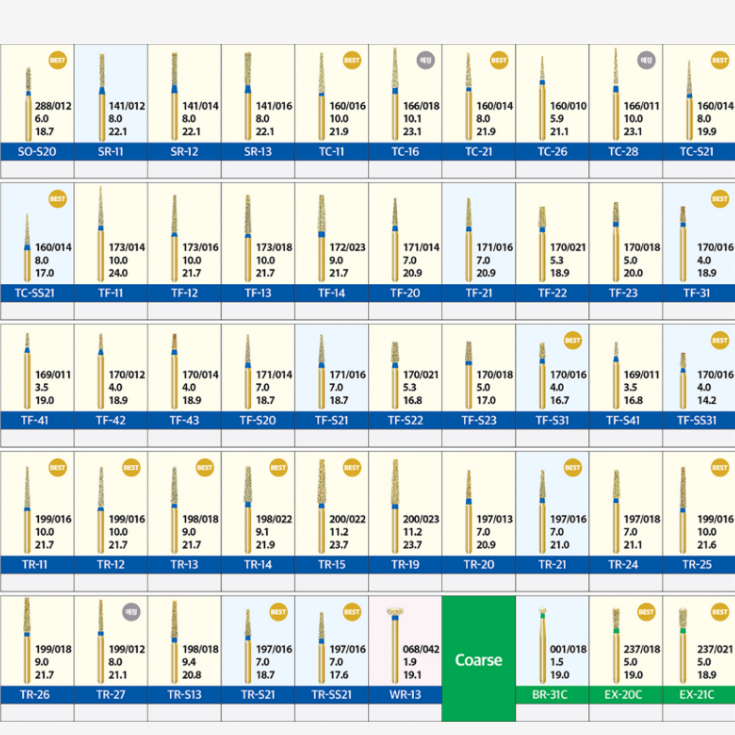This screenshot has height=735, width=735.
Task: Click the TF-SS31 label bar
Action: click(699, 420)
